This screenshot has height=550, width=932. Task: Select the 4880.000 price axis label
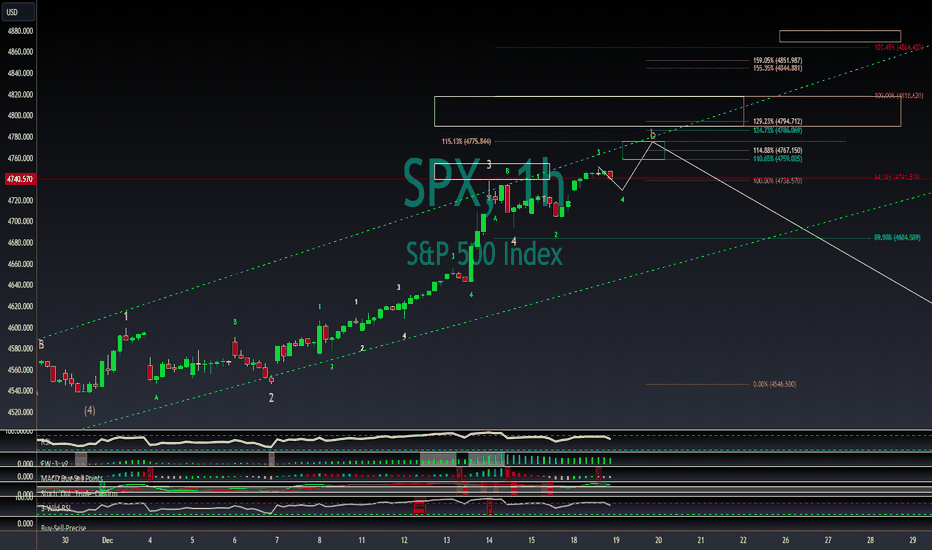pos(20,31)
